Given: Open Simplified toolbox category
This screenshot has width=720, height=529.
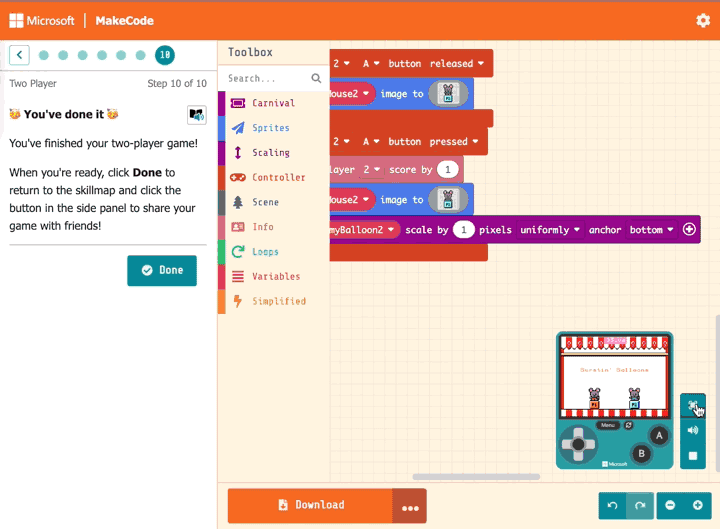Looking at the screenshot, I should pos(274,301).
